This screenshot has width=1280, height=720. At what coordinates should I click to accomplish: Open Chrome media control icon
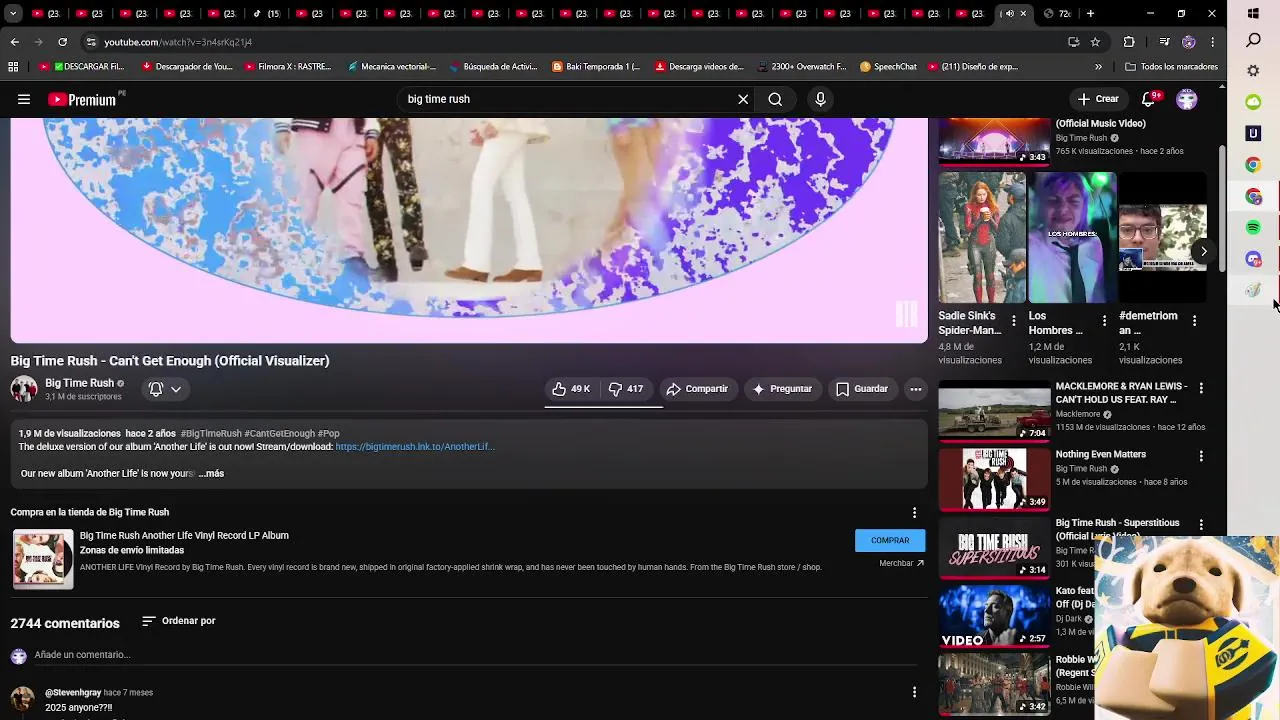[1164, 42]
